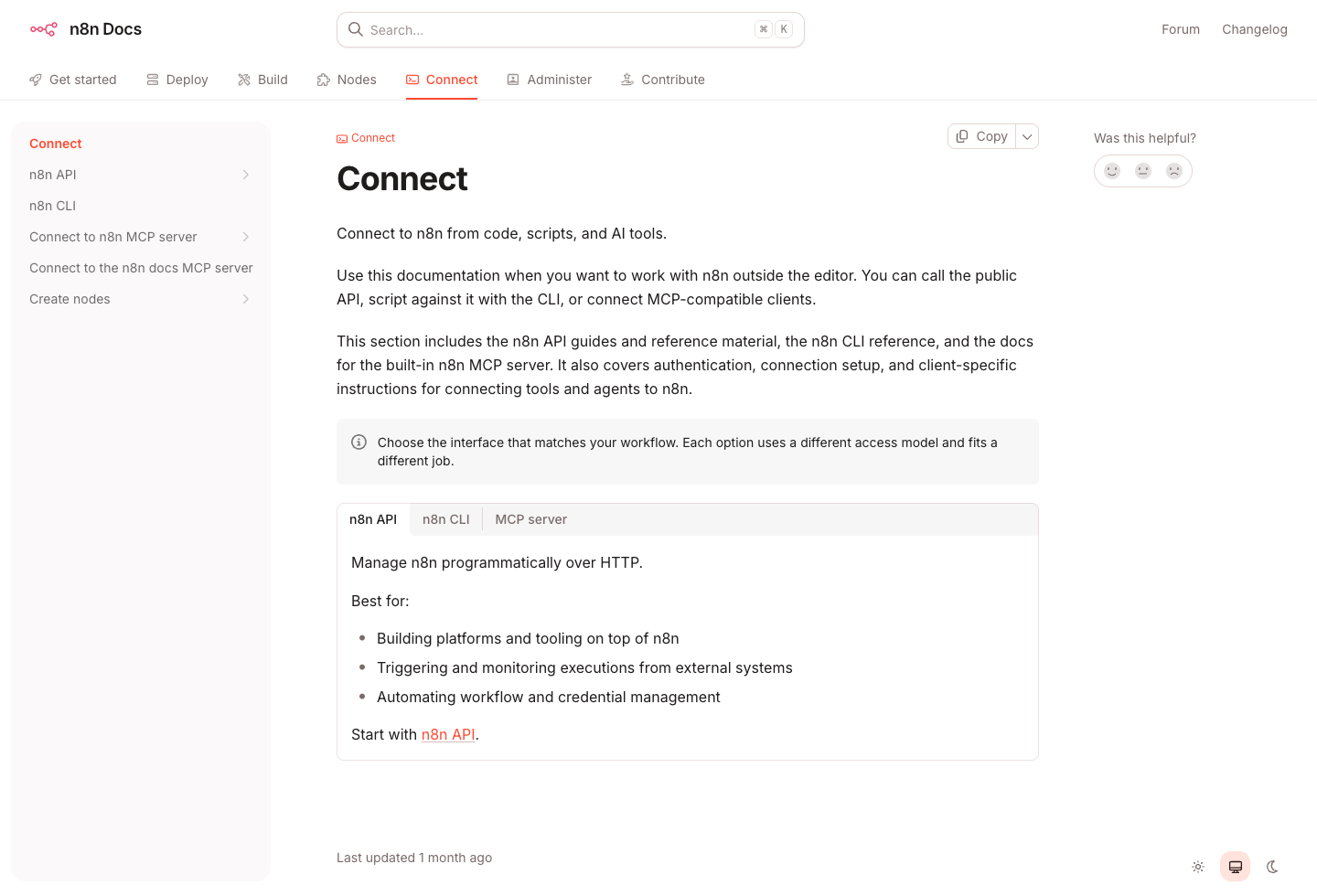The height and width of the screenshot is (896, 1317).
Task: Click 'Manage n8n programmatically over HTTP.' text
Action: (x=497, y=562)
